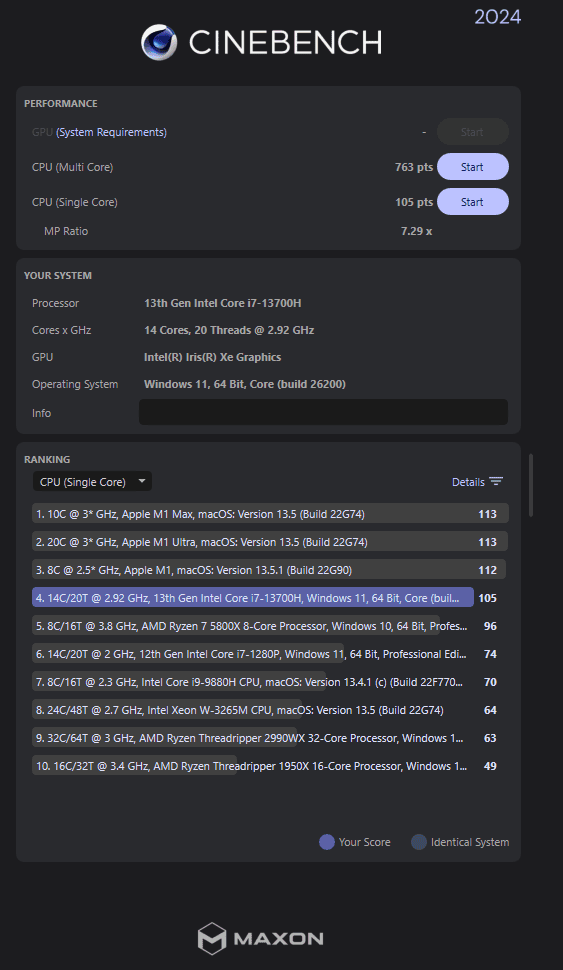The height and width of the screenshot is (970, 563).
Task: Select the Apple M1 Ultra ranking row
Action: (x=270, y=542)
